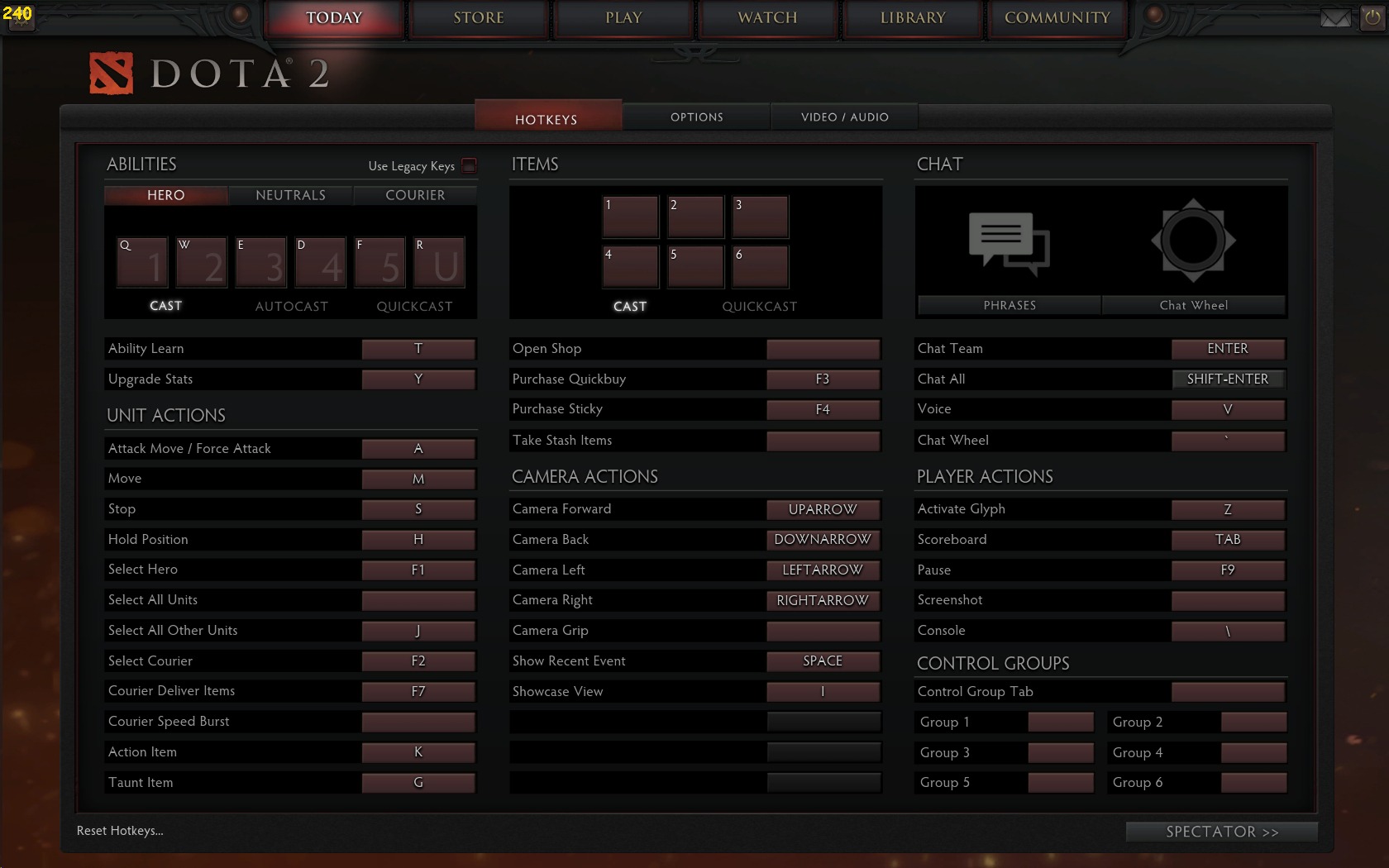
Task: Rebind Camera Forward UPARROW key
Action: [823, 509]
